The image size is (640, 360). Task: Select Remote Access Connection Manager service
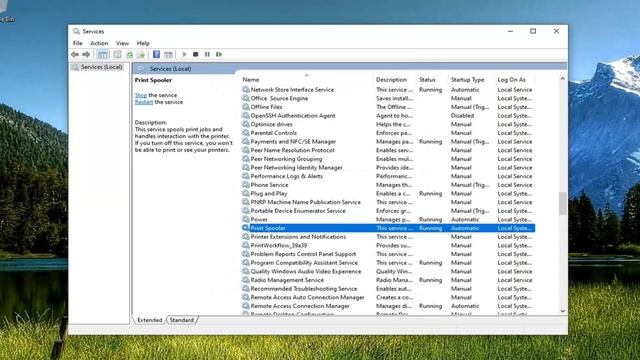click(388, 306)
